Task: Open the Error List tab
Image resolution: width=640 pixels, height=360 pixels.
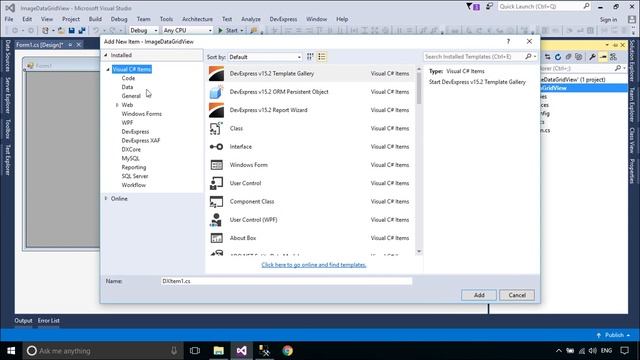Action: (49, 320)
